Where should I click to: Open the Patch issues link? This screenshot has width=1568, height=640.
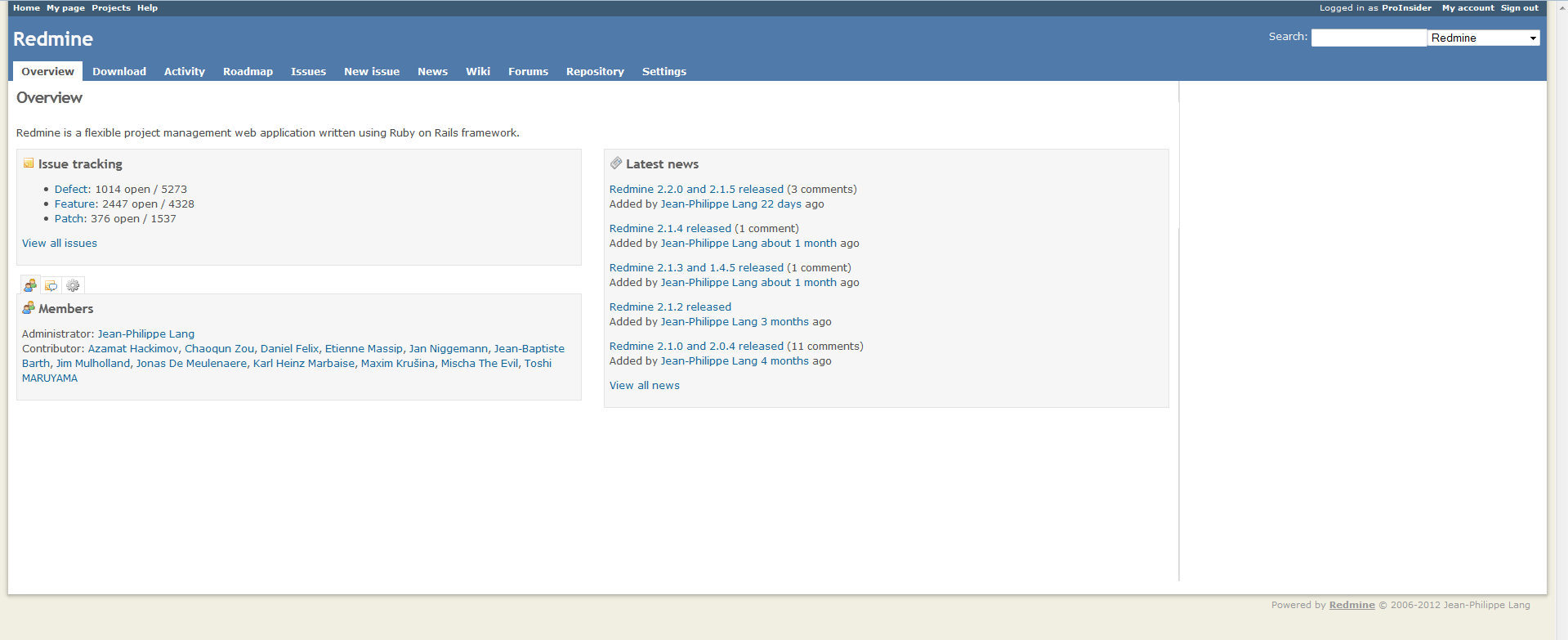click(x=69, y=218)
